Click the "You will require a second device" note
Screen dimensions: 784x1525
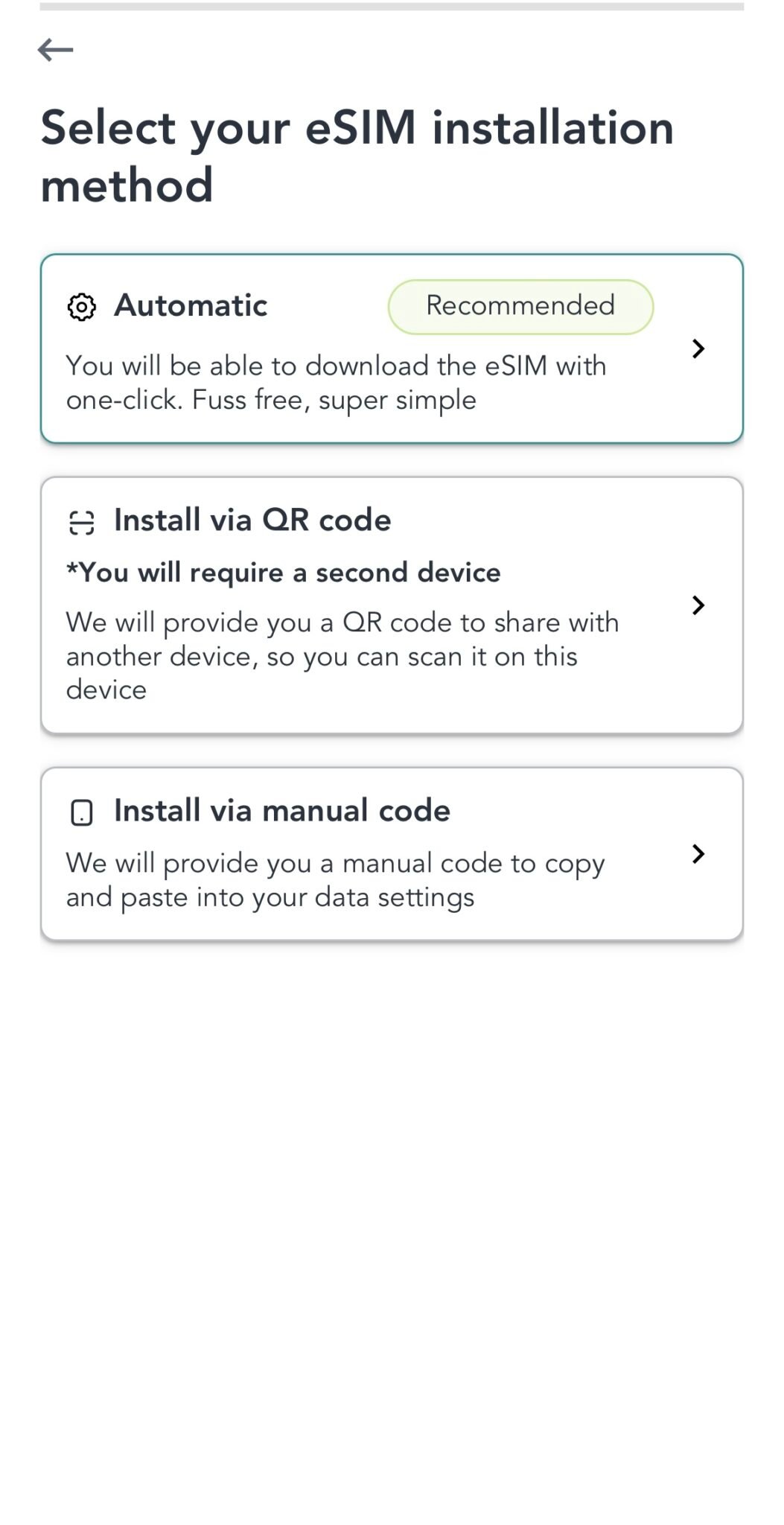click(284, 573)
